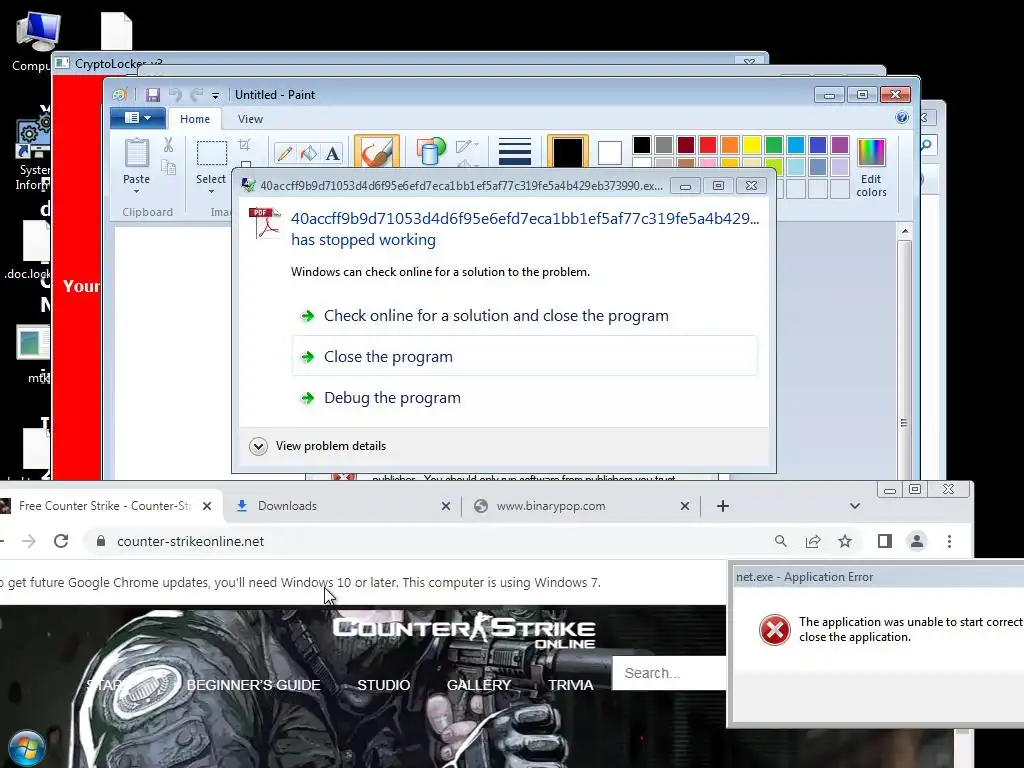Click Redo in Paint quick access toolbar
The image size is (1024, 768).
click(x=197, y=95)
